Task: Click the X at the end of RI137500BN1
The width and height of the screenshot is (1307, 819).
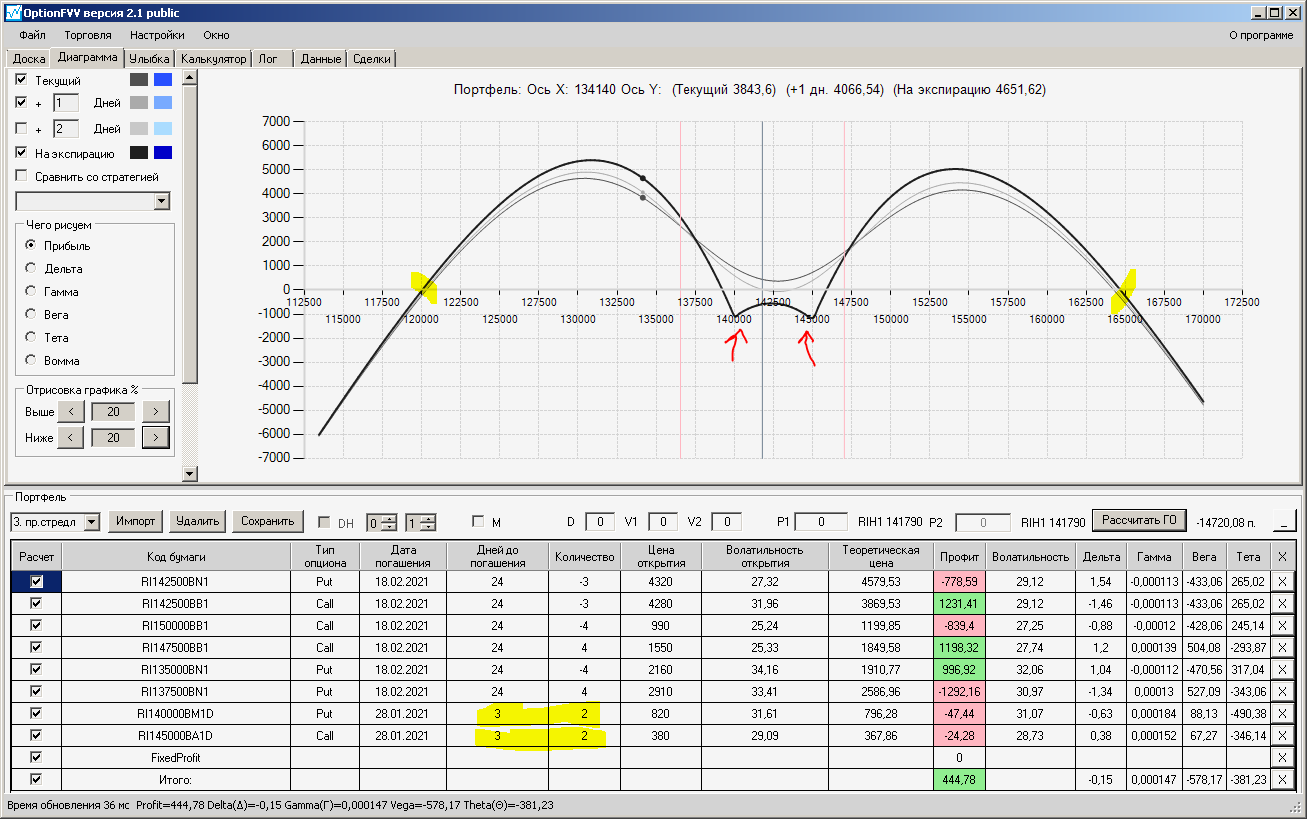Action: (1283, 691)
